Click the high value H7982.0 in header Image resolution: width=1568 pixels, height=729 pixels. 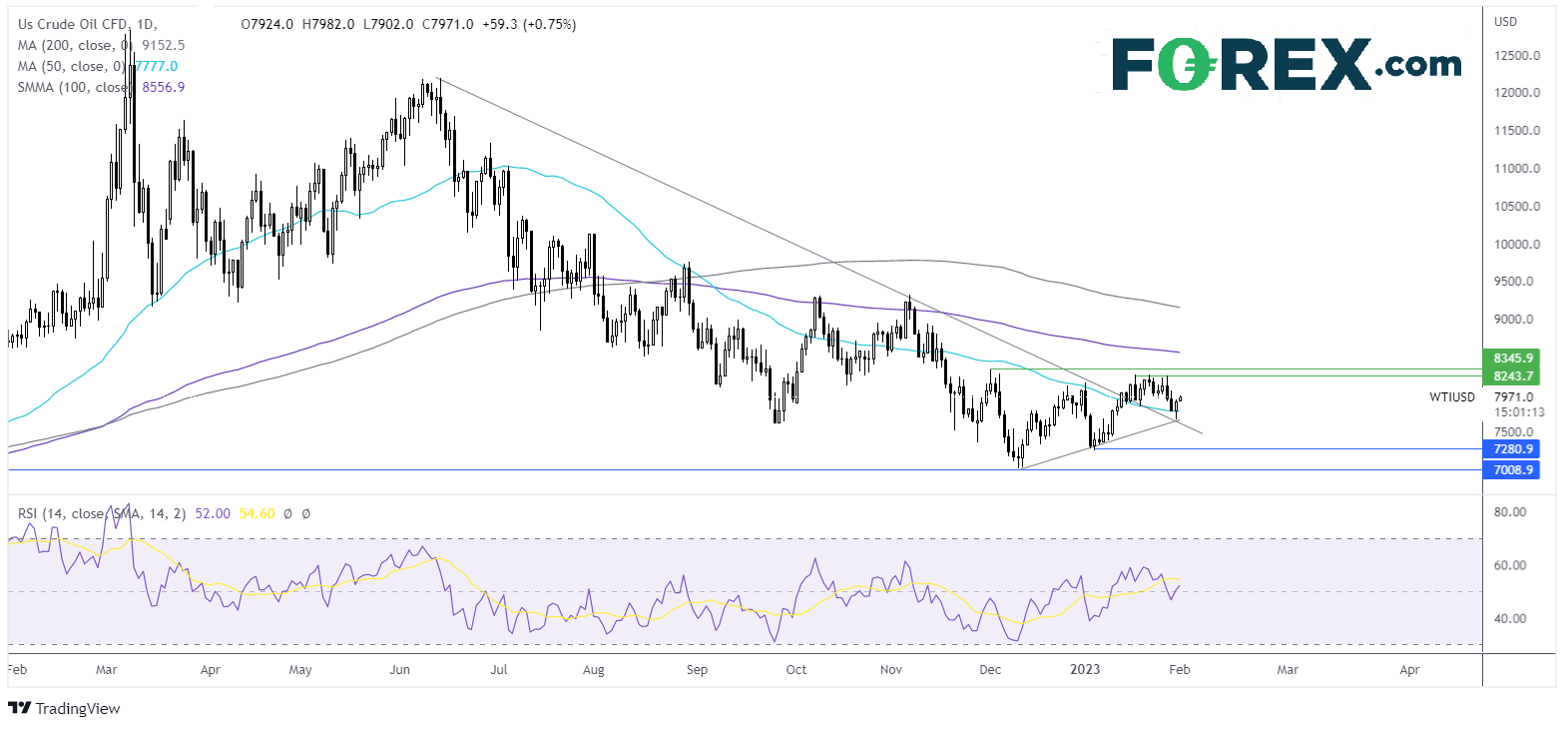[328, 24]
